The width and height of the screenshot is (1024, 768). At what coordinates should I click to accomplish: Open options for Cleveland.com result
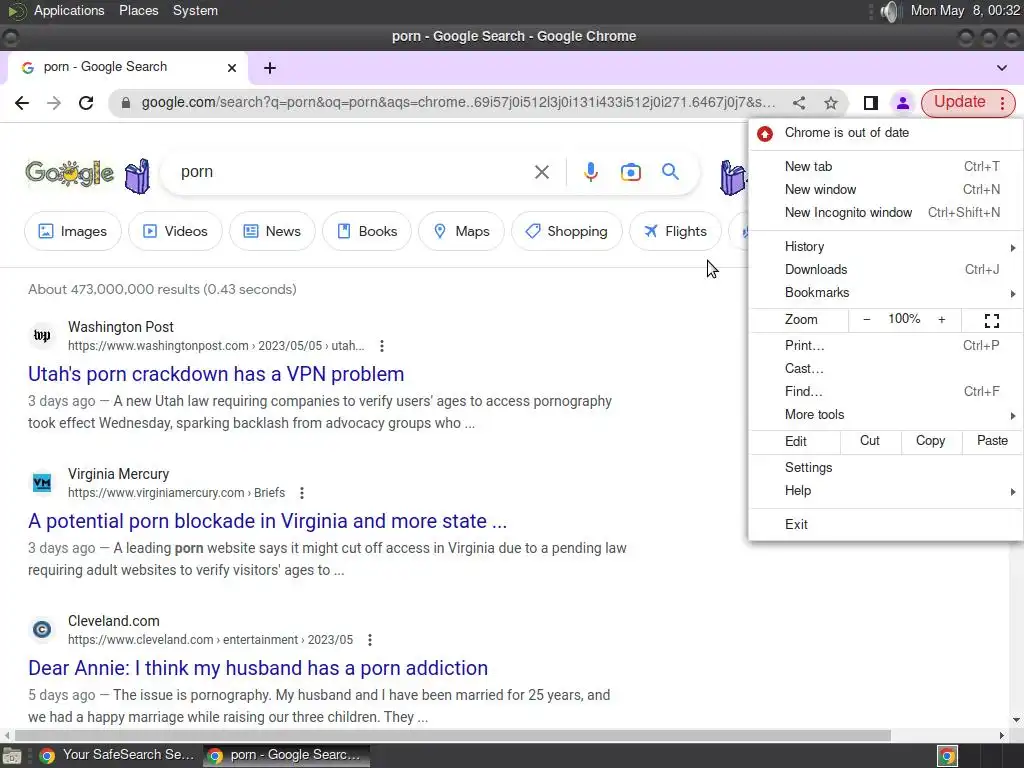pyautogui.click(x=370, y=639)
